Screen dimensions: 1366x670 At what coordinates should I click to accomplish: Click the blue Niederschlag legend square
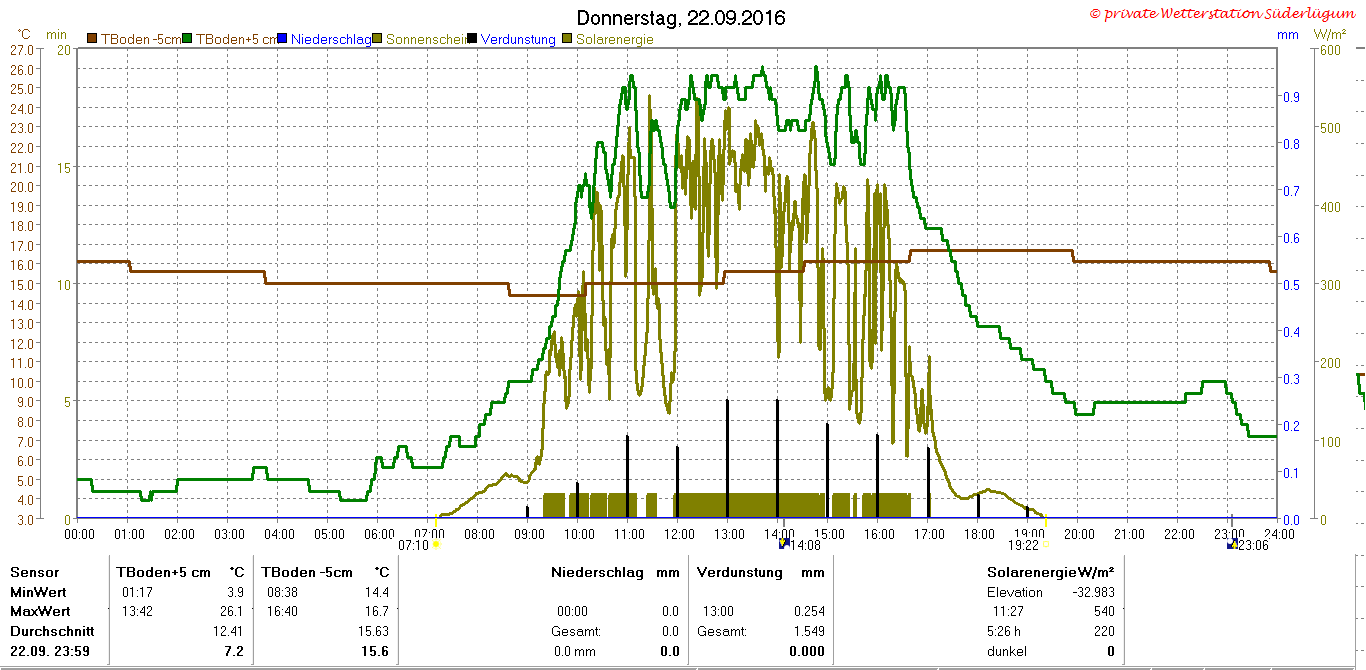point(283,39)
